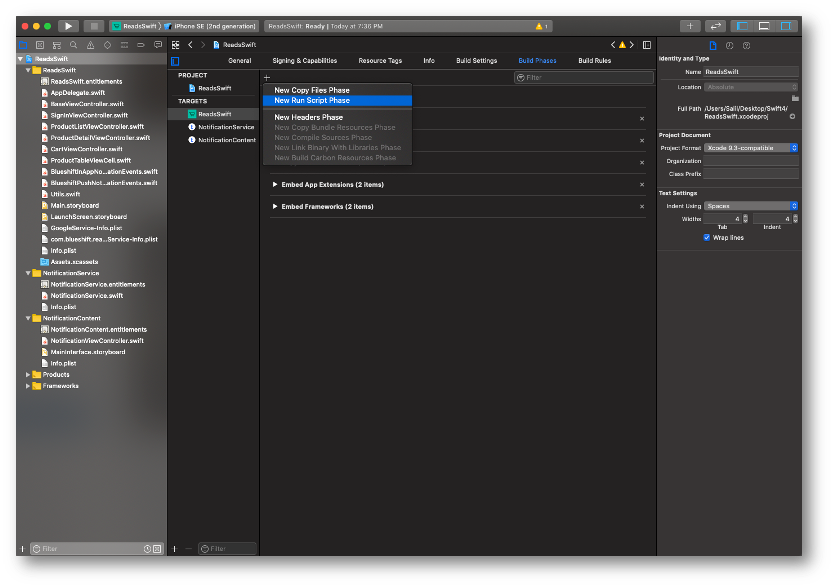Select the General tab
The height and width of the screenshot is (587, 833).
click(240, 61)
